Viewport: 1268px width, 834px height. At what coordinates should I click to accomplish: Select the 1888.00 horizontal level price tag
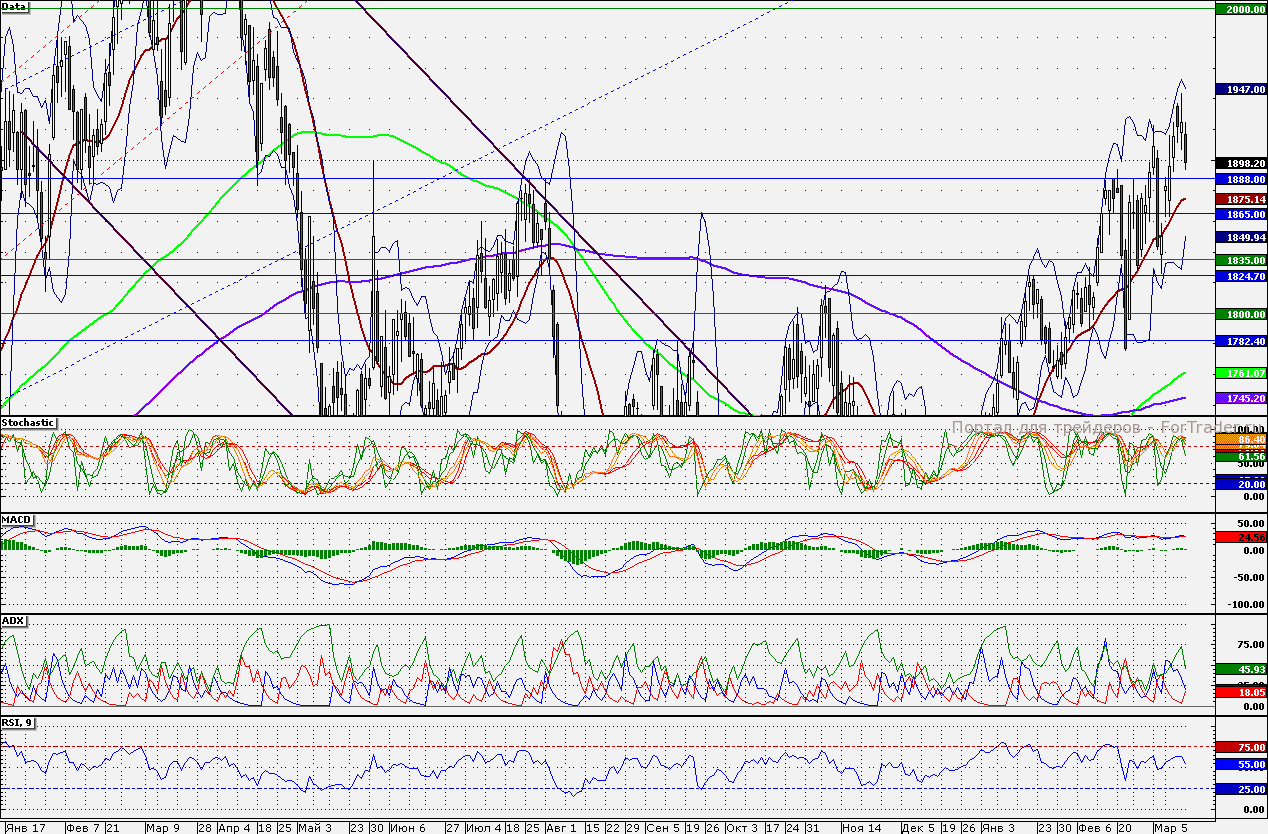click(1240, 178)
